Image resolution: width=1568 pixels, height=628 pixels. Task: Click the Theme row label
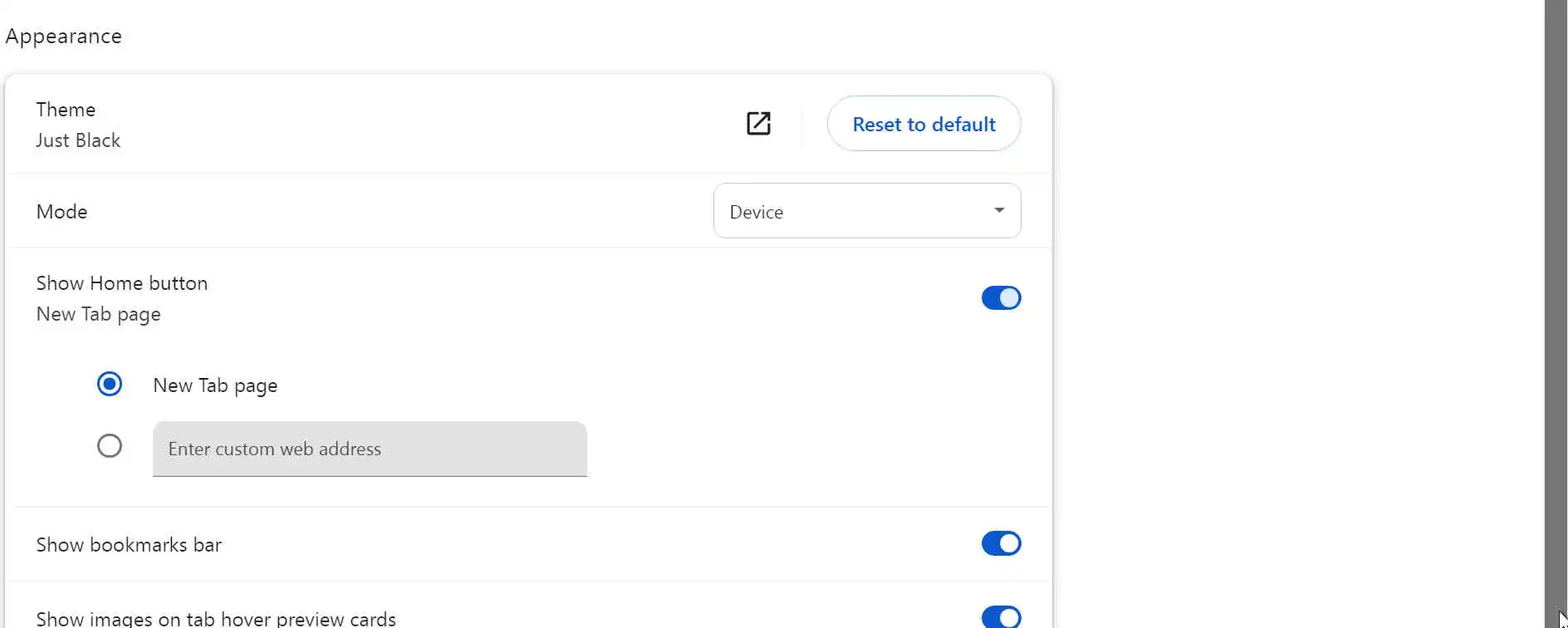pos(66,110)
